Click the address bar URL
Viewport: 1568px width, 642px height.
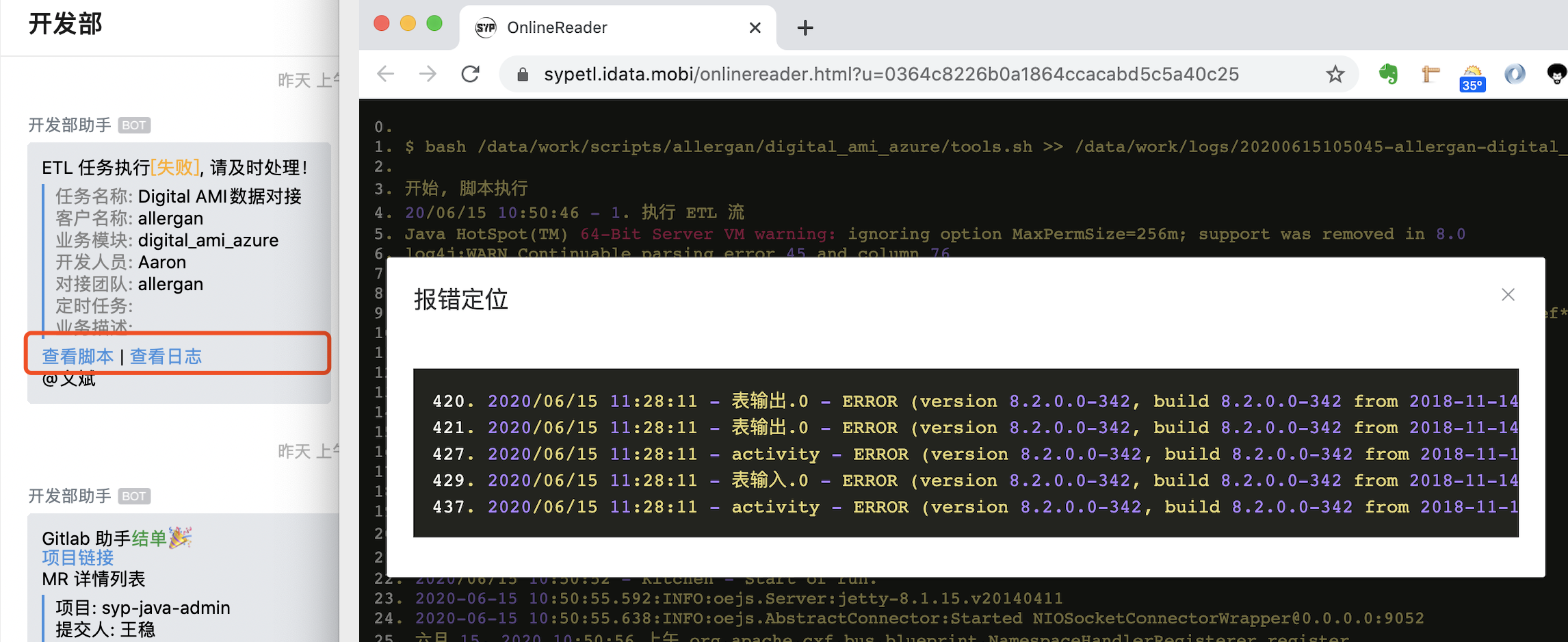(x=891, y=74)
